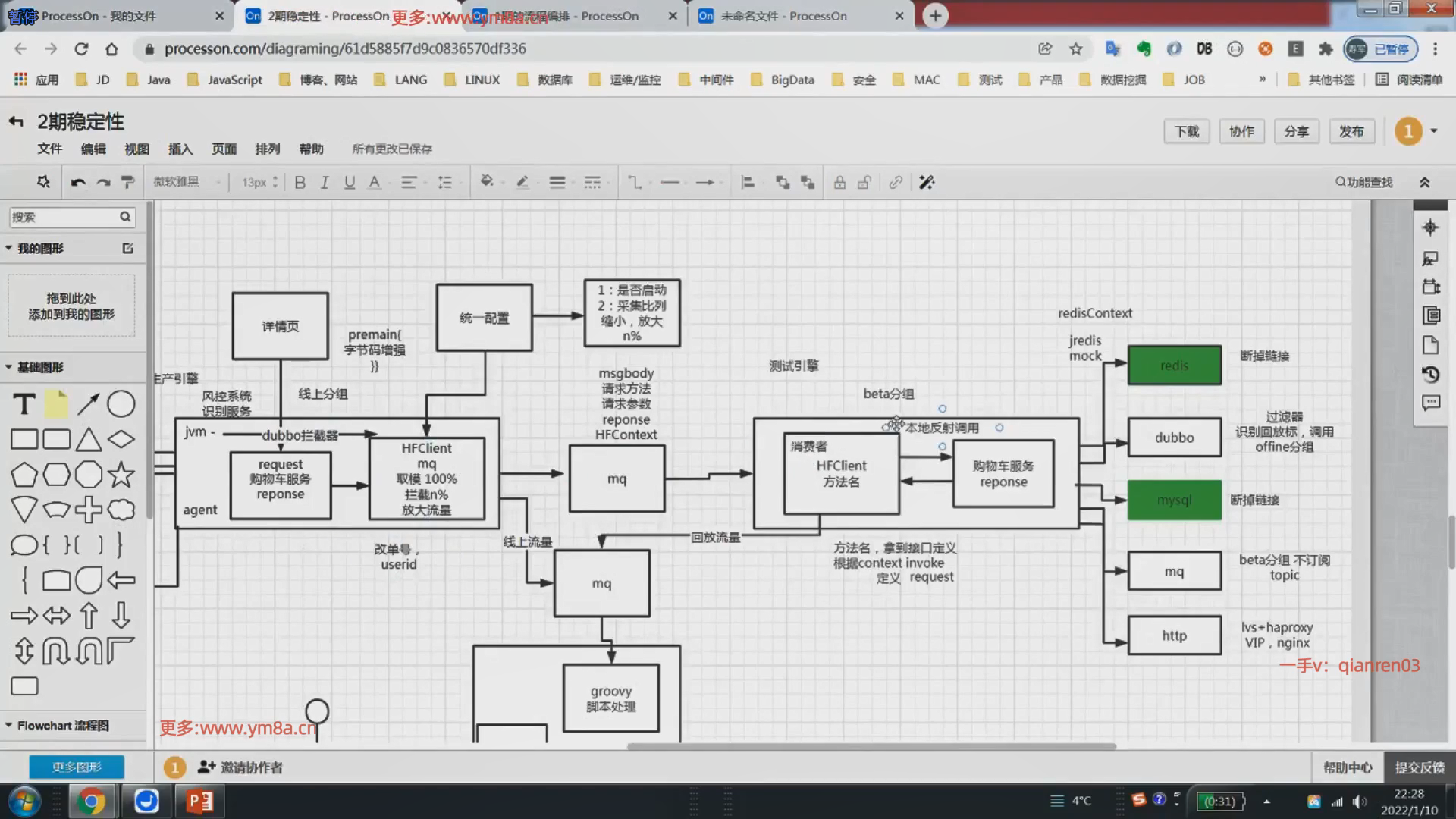Click the 更多图形 button

pyautogui.click(x=77, y=767)
